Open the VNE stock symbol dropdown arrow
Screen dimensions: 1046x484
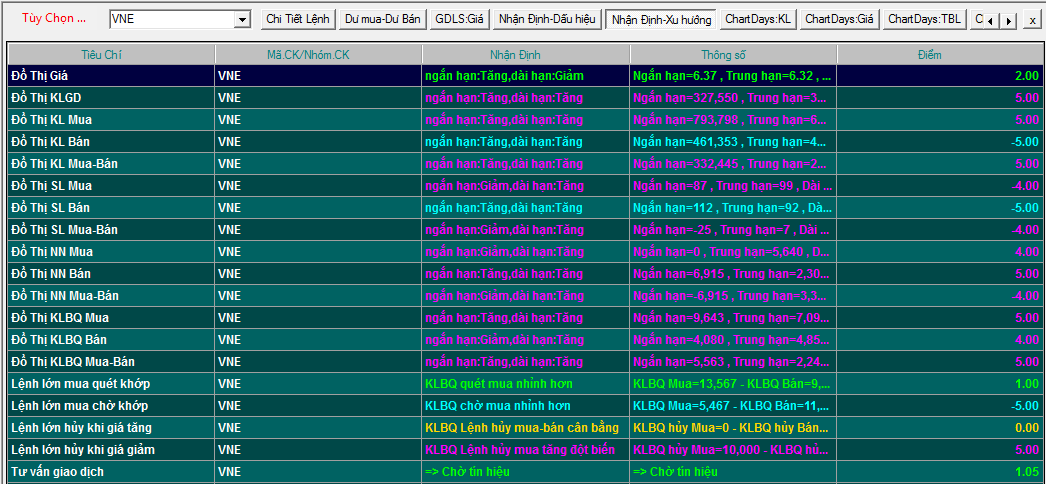pos(241,20)
